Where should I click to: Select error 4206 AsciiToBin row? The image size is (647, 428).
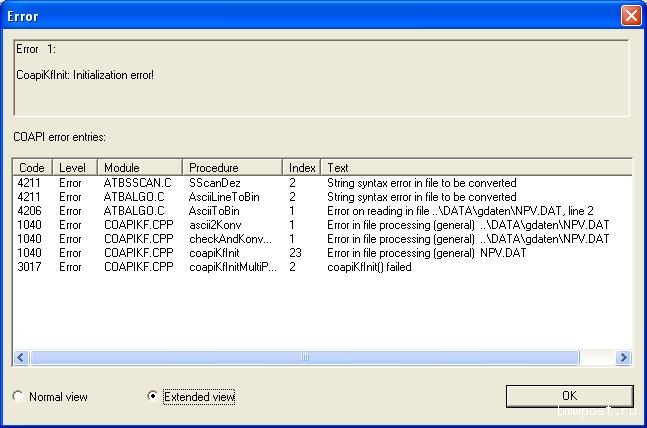pos(215,211)
